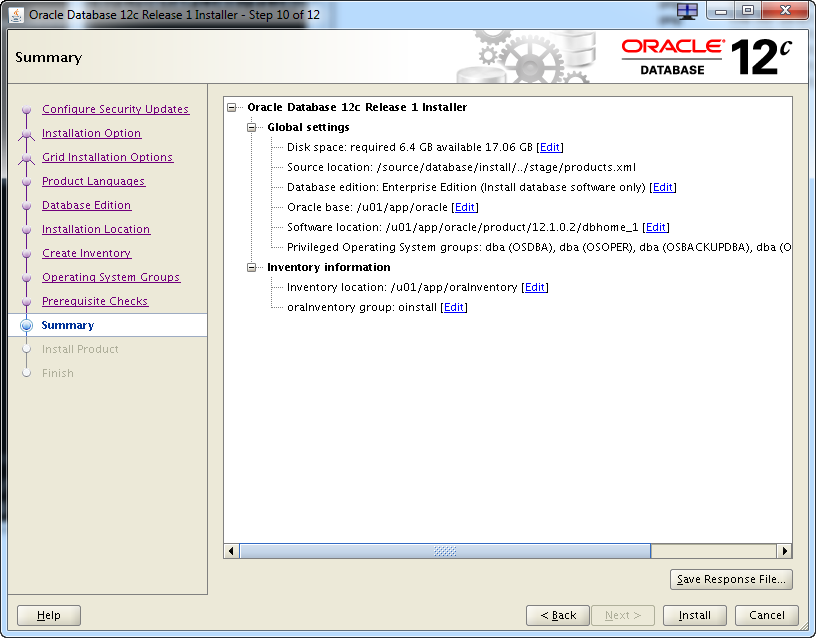The image size is (816, 638).
Task: Go to Installation Option step
Action: click(x=92, y=133)
